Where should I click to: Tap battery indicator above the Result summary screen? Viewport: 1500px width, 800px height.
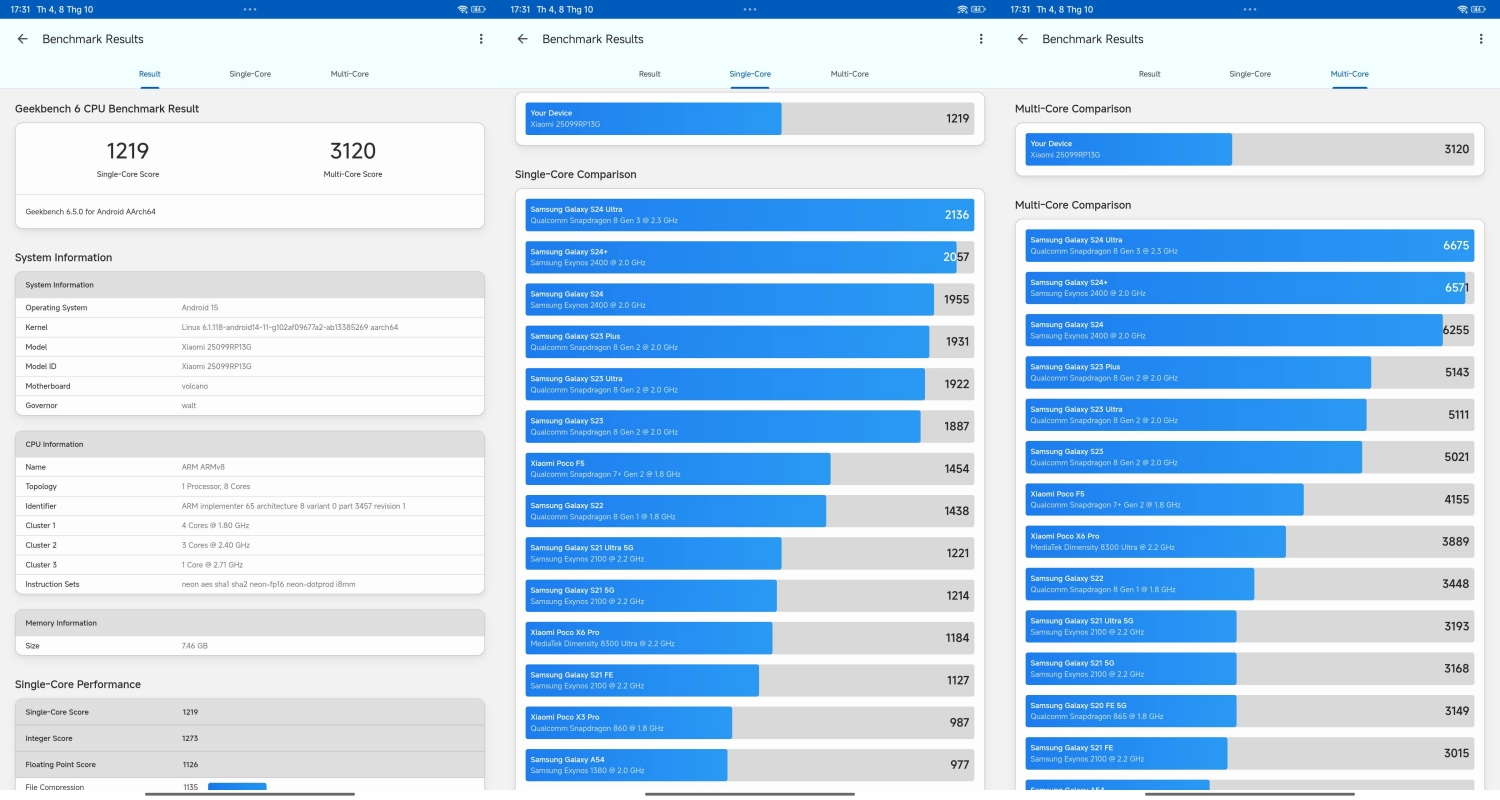pyautogui.click(x=479, y=9)
